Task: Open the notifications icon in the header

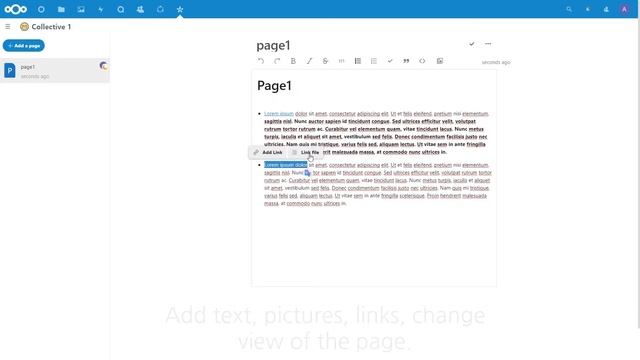Action: (588, 9)
